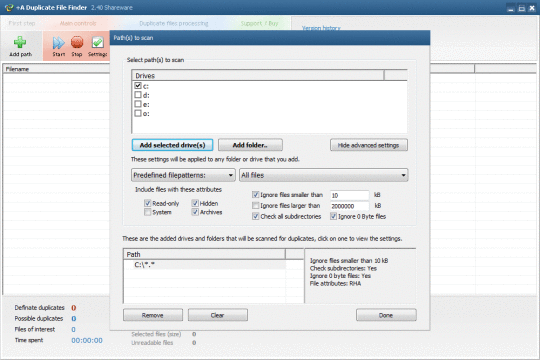The image size is (540, 360).
Task: Click the Clear button
Action: [x=217, y=315]
